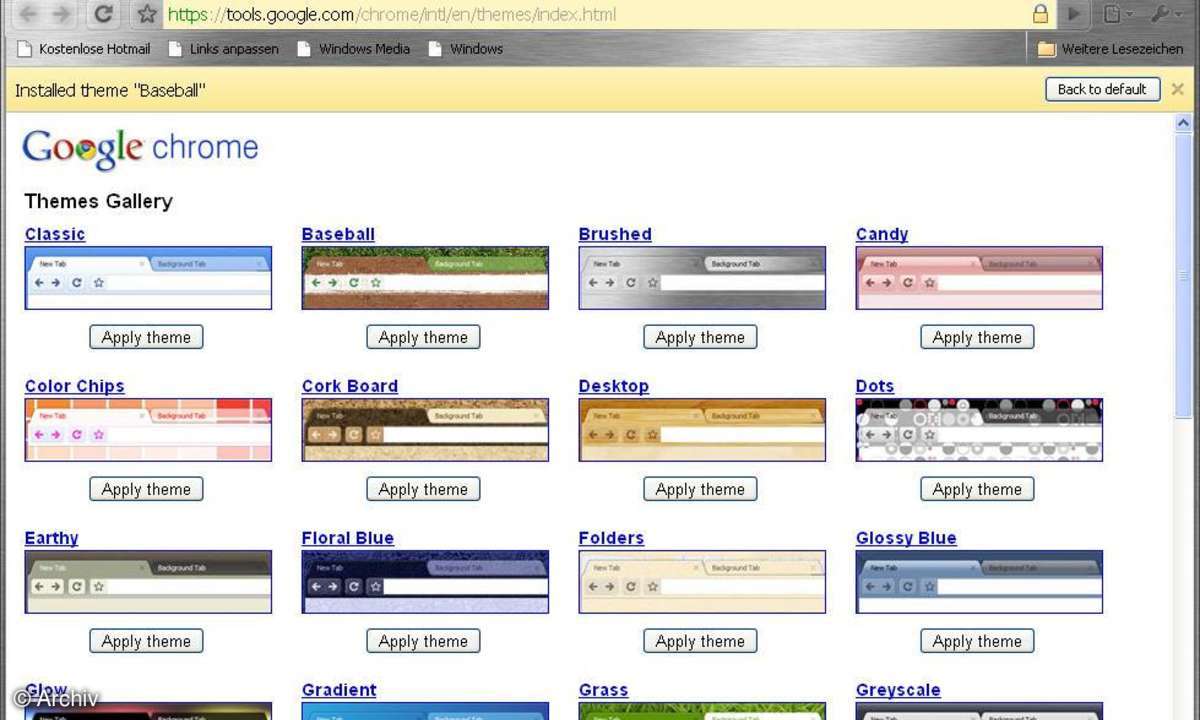This screenshot has height=720, width=1200.
Task: Click the vertical scrollbar thumb
Action: tap(1185, 276)
